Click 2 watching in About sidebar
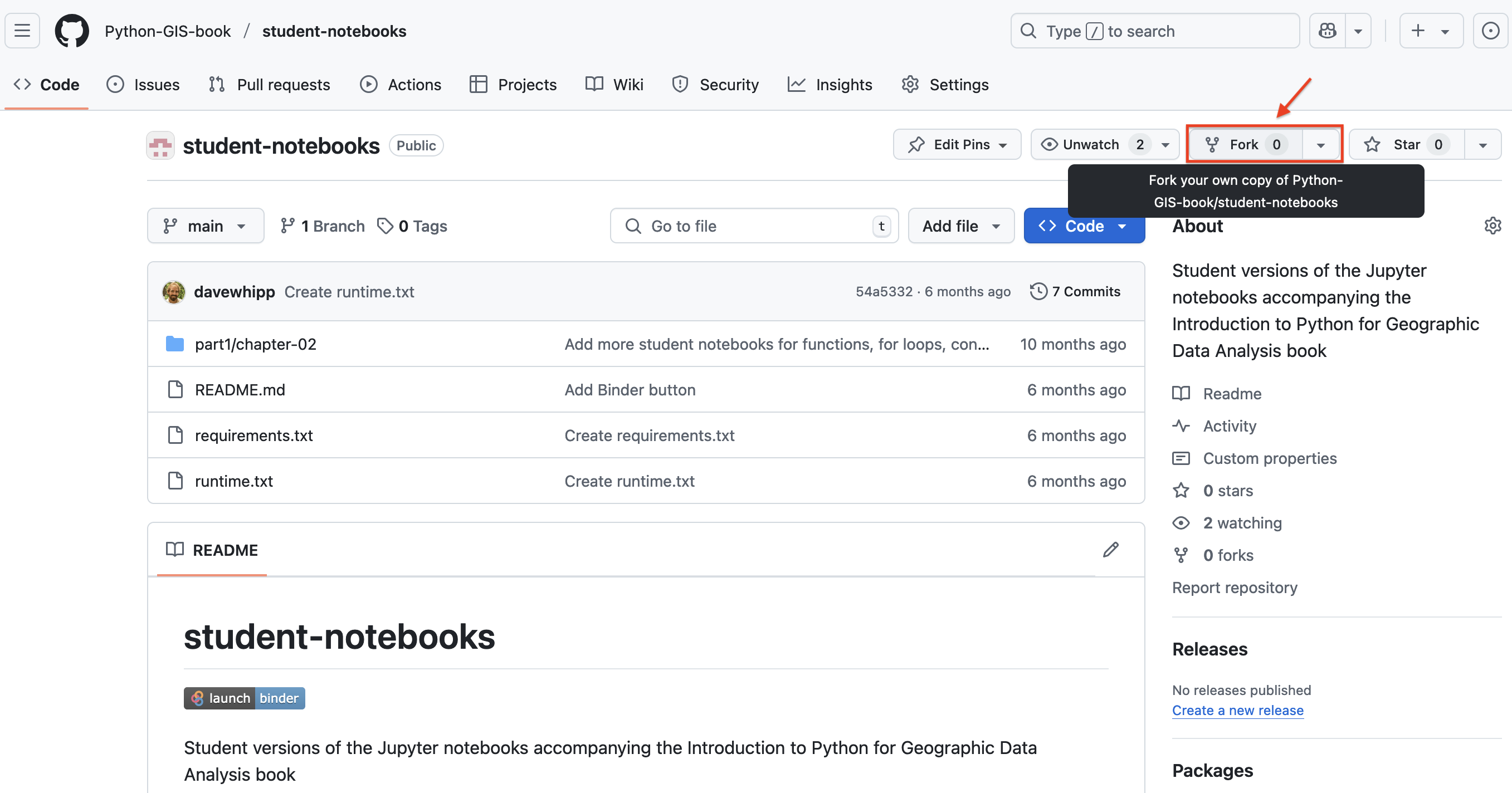This screenshot has width=1512, height=793. [x=1227, y=522]
